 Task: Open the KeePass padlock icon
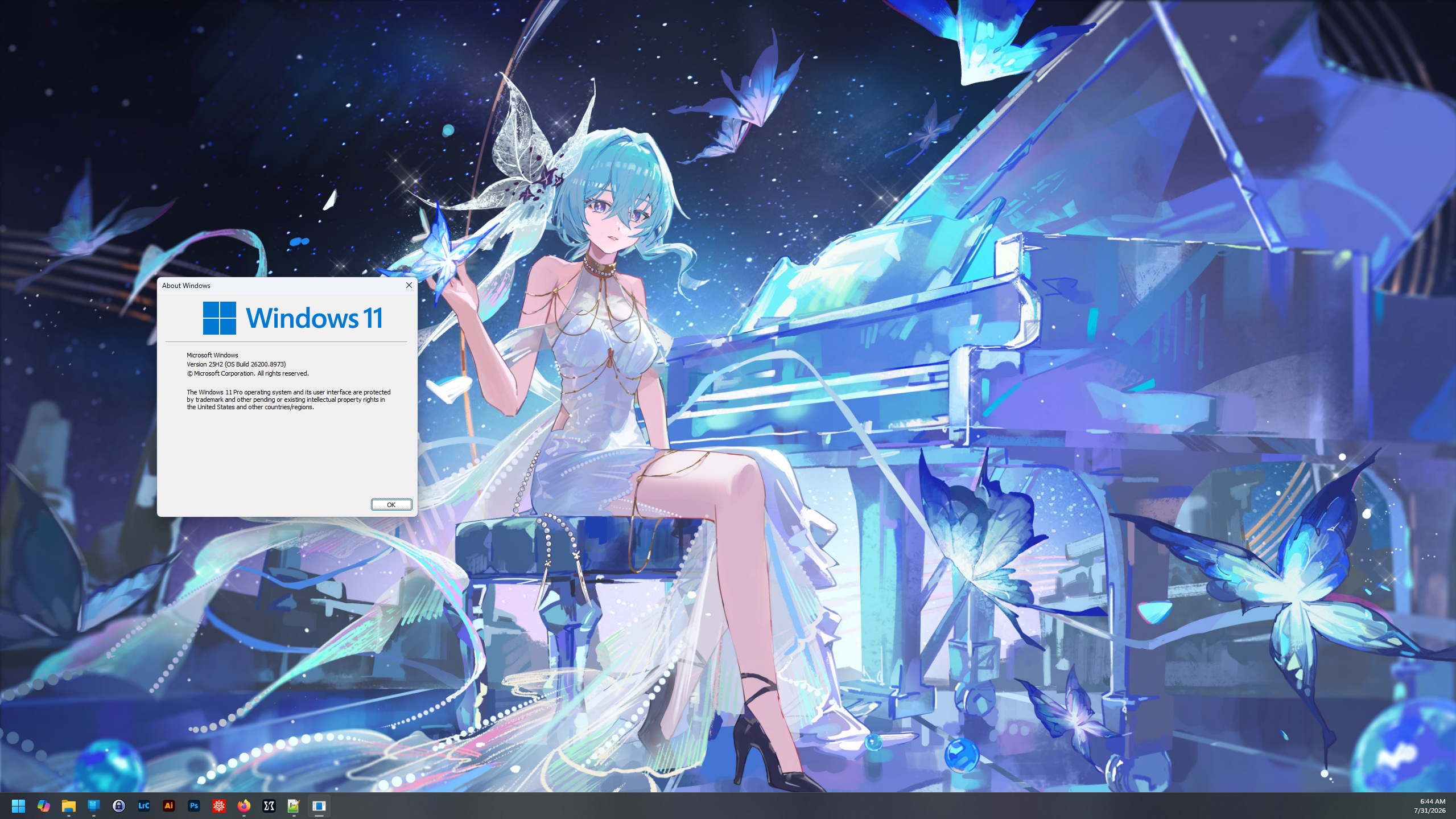coord(118,805)
